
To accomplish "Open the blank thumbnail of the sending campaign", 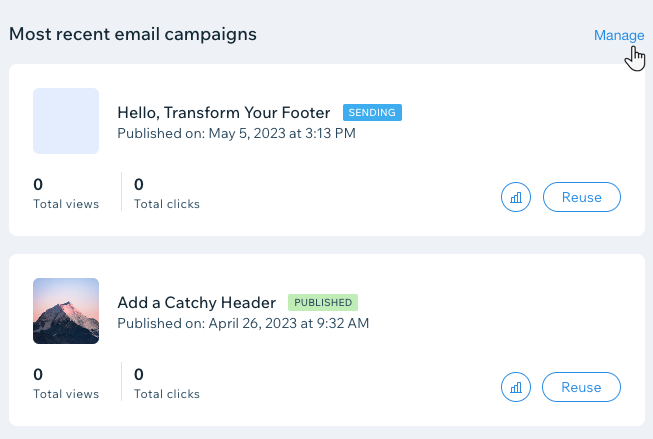I will [66, 121].
